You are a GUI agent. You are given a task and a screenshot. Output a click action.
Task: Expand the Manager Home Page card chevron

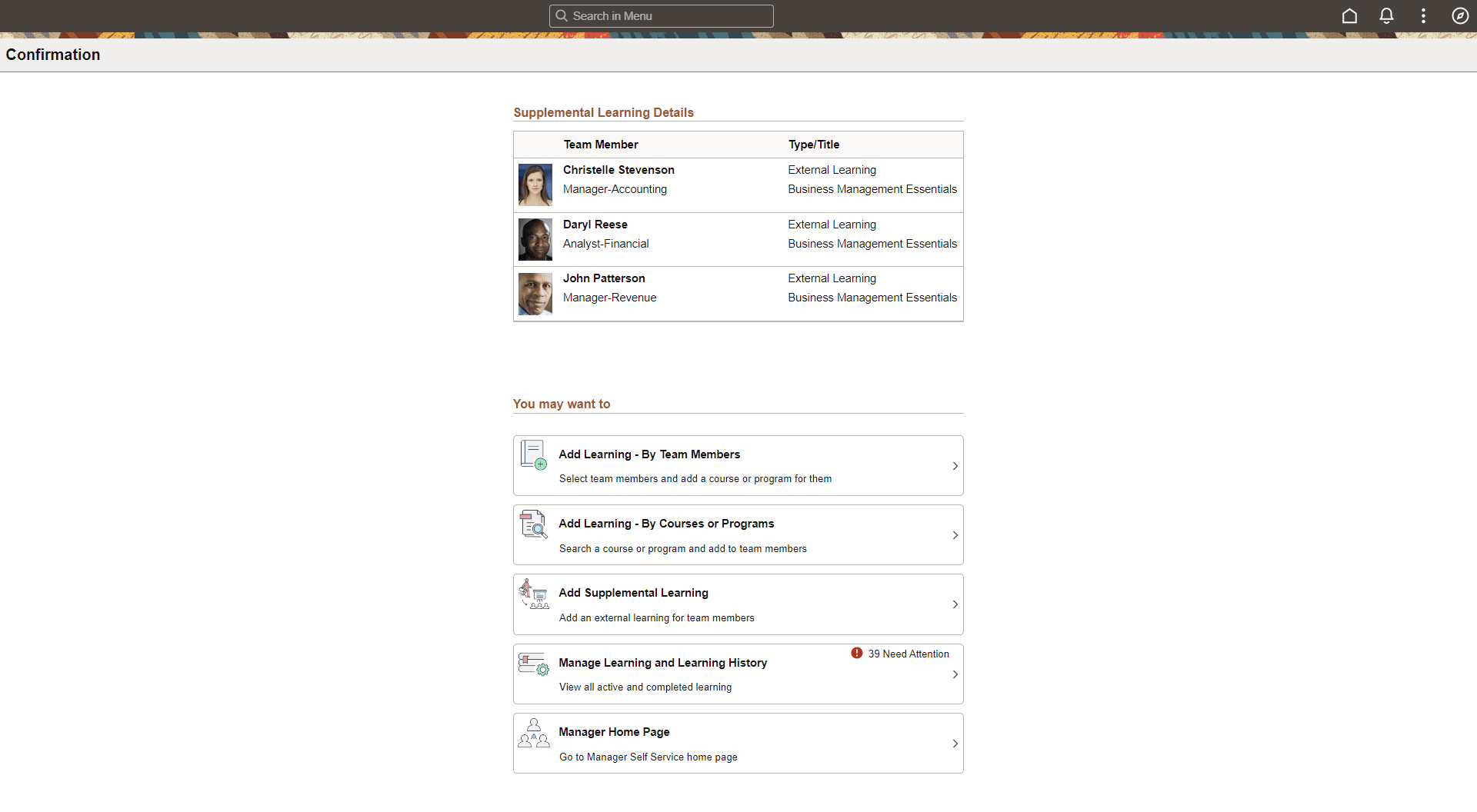pyautogui.click(x=955, y=743)
